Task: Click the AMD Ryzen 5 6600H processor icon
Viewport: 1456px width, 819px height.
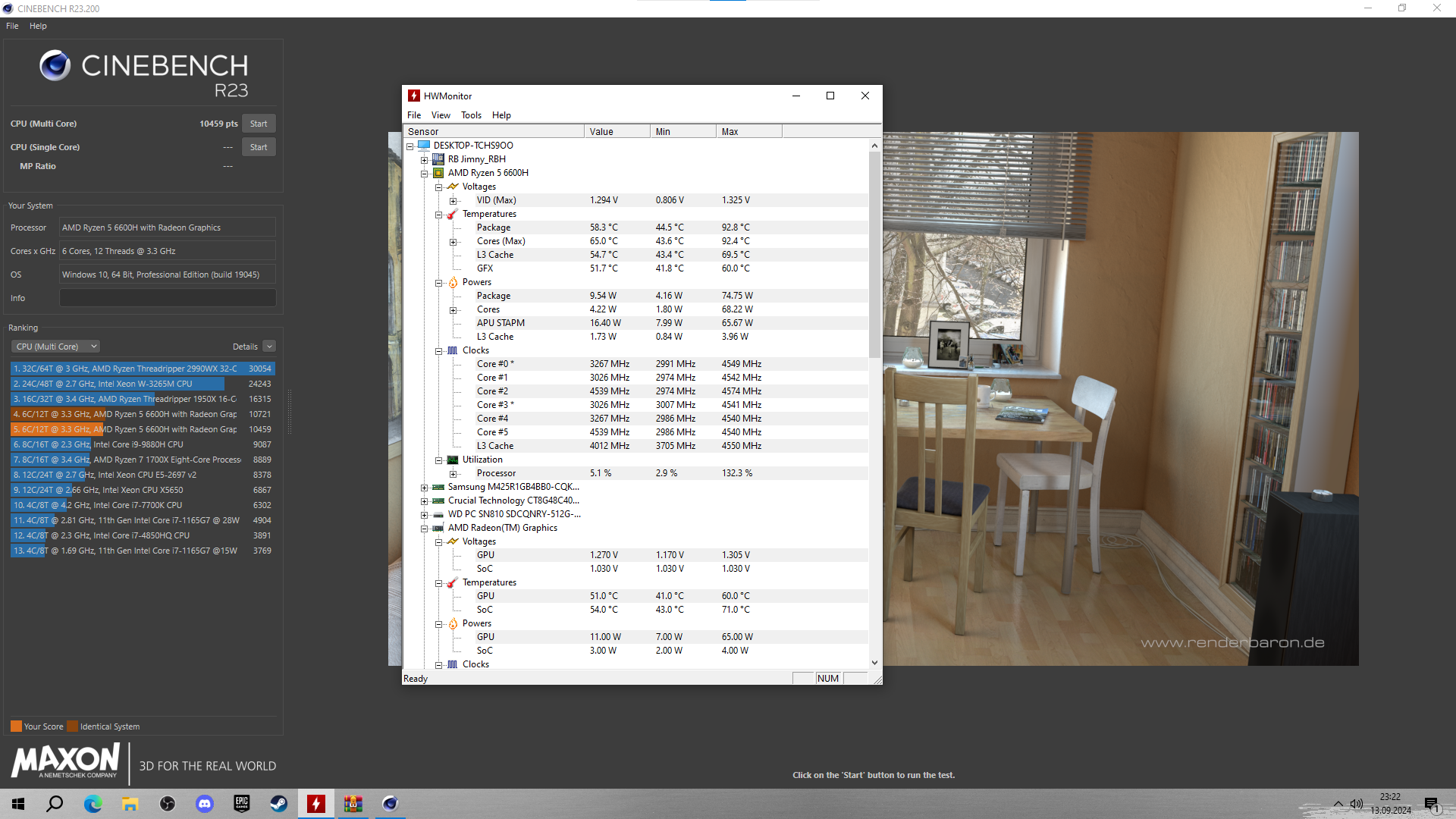Action: tap(438, 173)
